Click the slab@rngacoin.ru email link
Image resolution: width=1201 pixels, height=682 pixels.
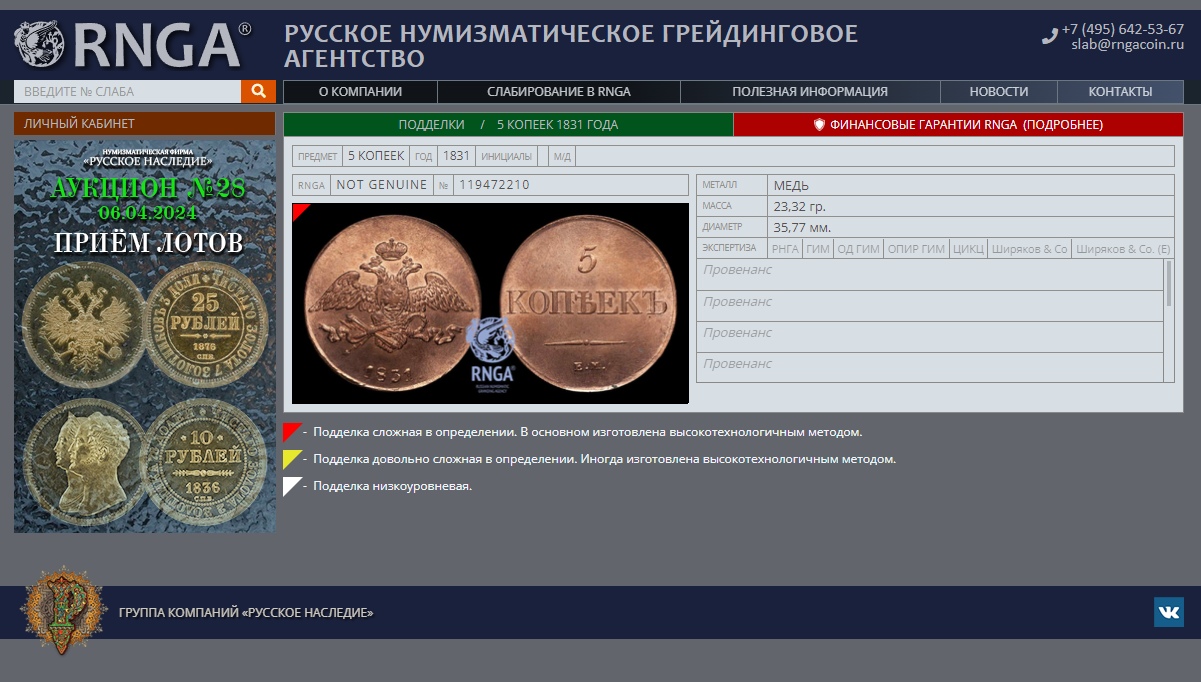click(1127, 45)
